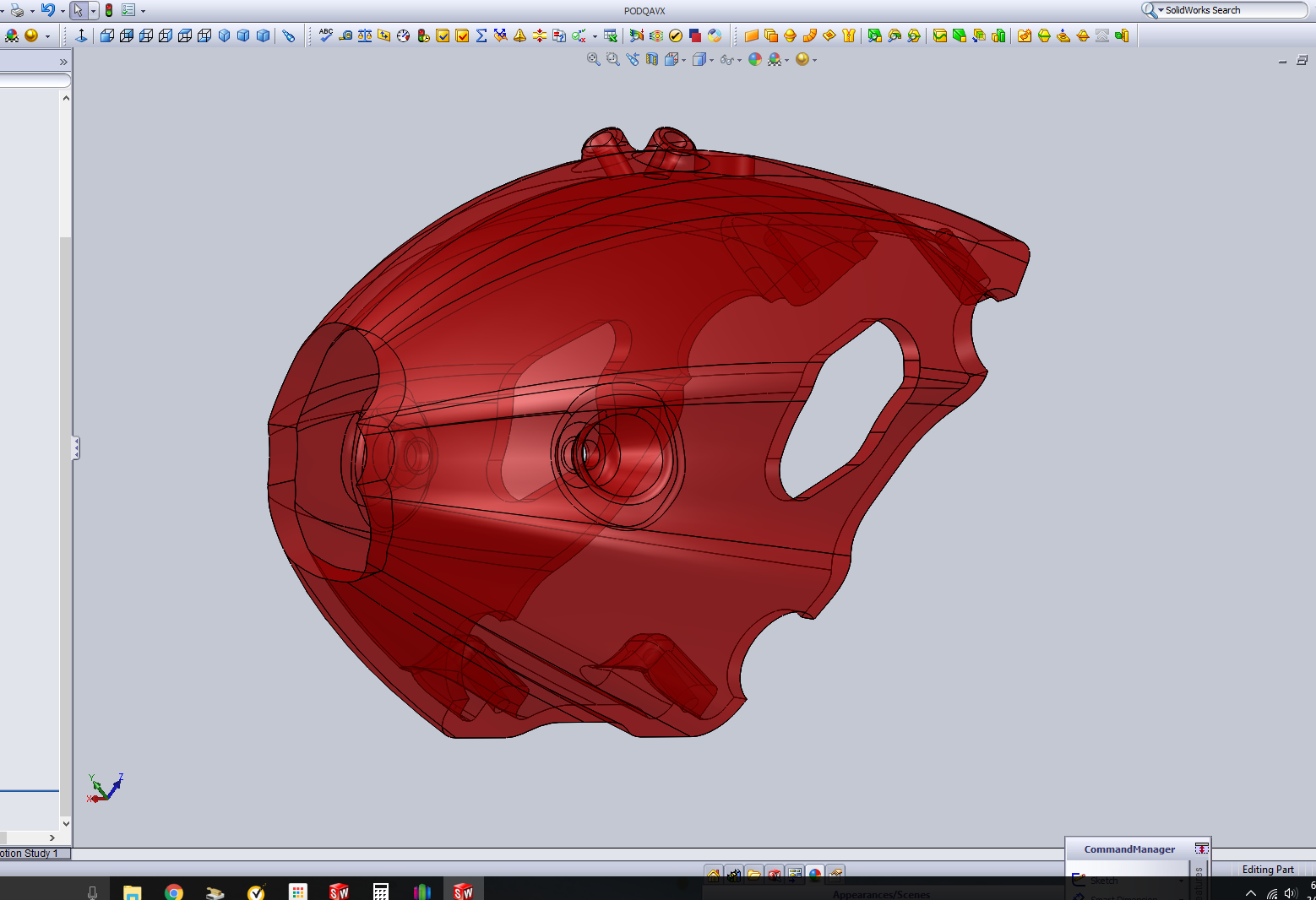1316x900 pixels.
Task: Open the Custom Properties task pane tab
Action: coord(835,875)
